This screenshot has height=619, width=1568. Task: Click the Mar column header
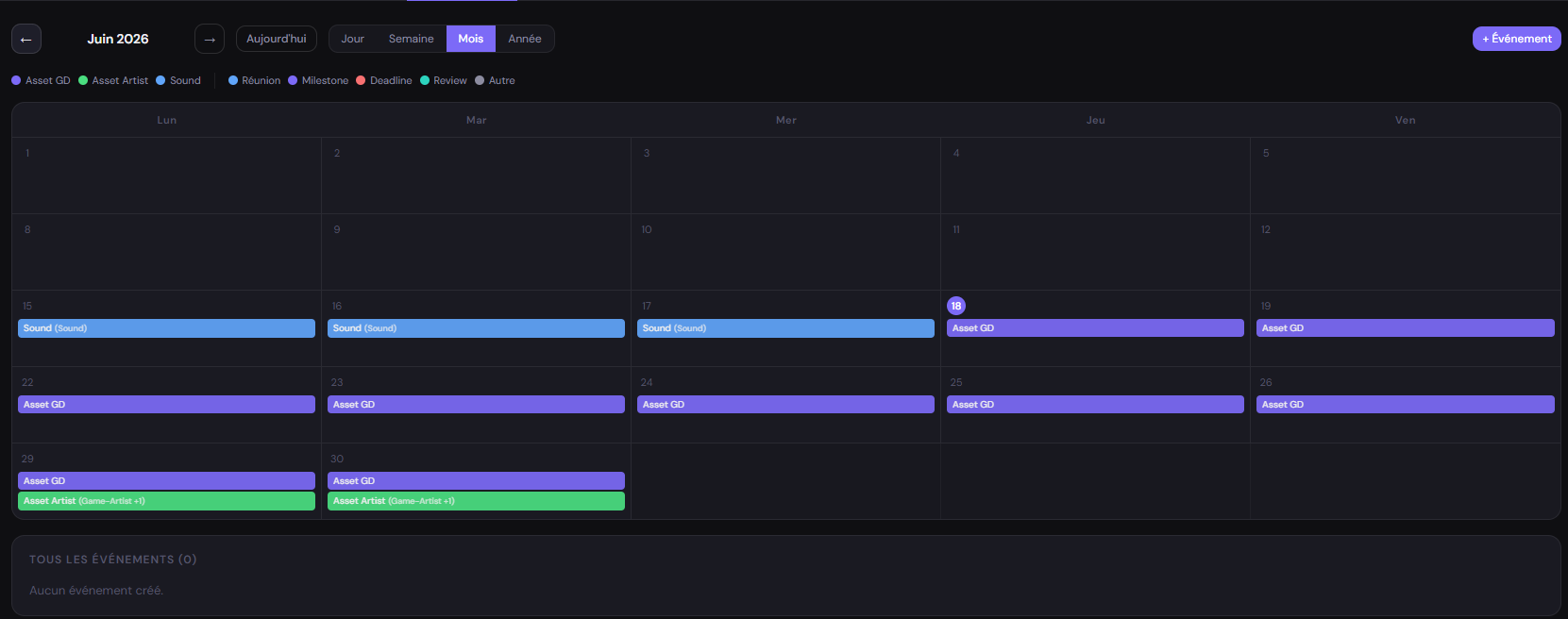[x=477, y=120]
